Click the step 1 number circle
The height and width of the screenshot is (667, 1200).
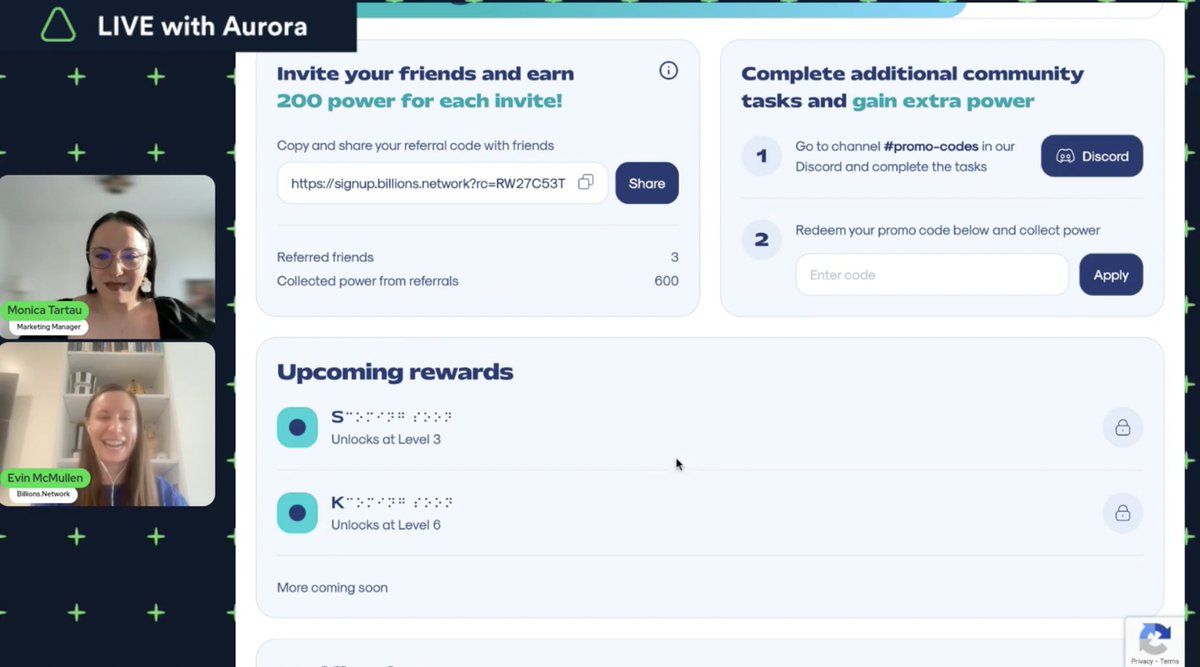pos(762,156)
